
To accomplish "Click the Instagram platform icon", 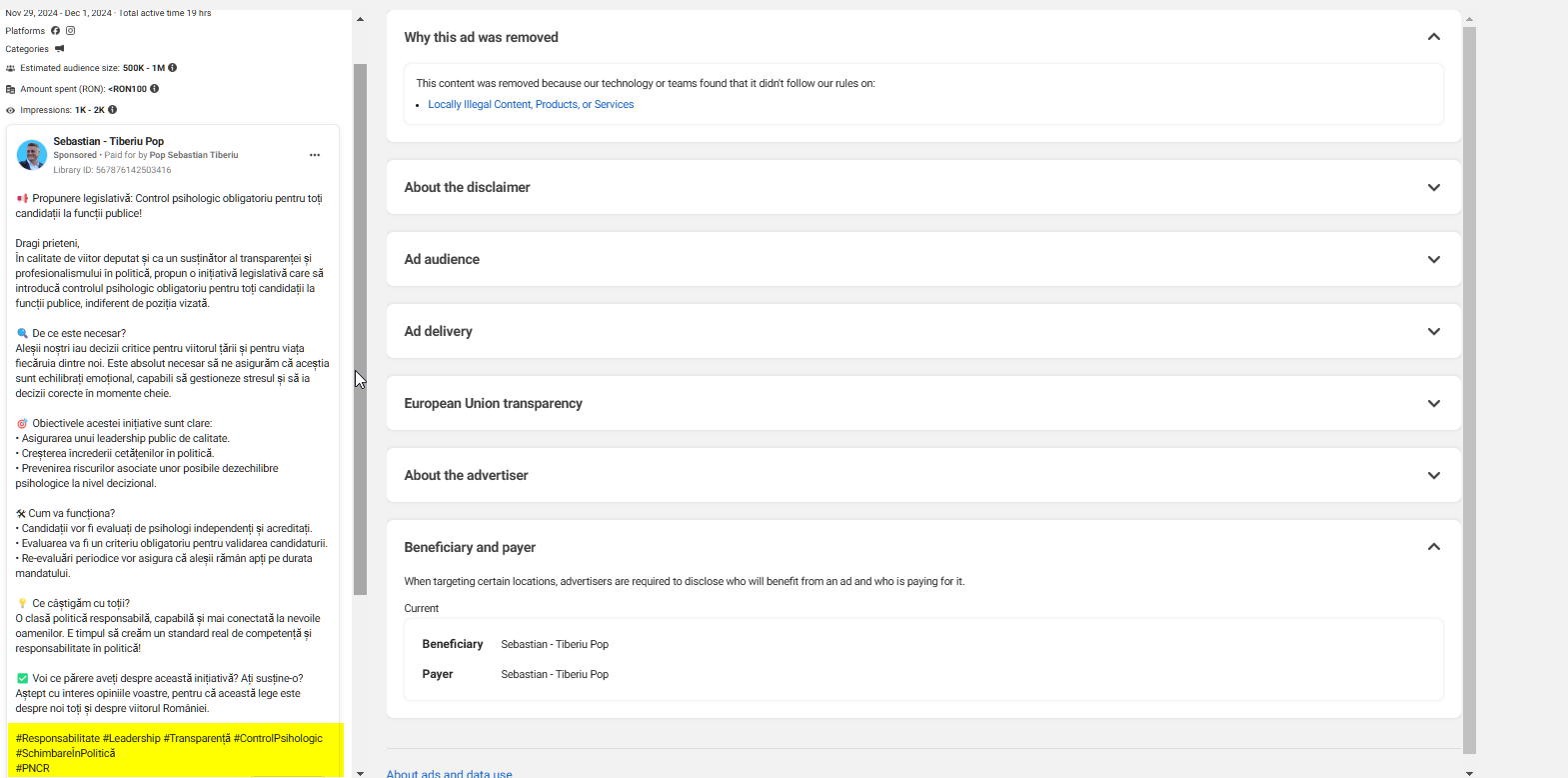I will tap(71, 31).
